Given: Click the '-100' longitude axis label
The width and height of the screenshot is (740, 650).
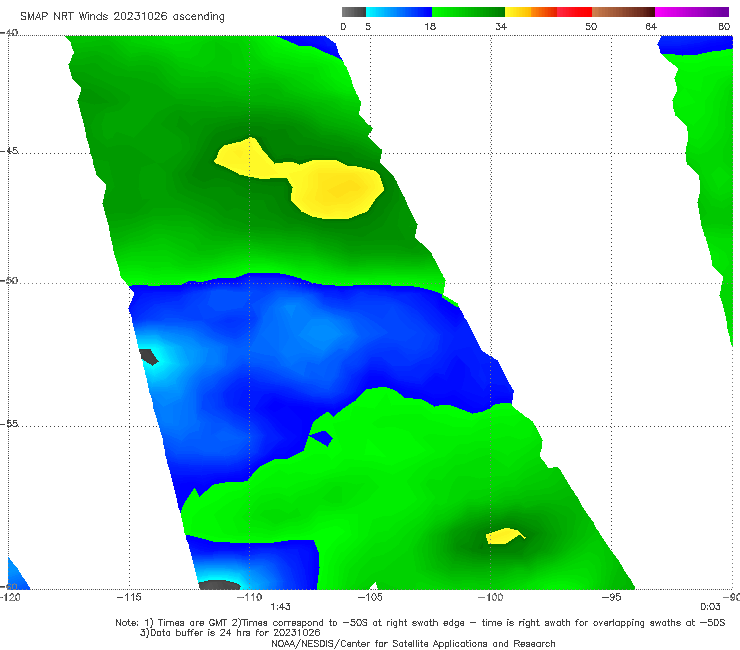Looking at the screenshot, I should point(490,597).
